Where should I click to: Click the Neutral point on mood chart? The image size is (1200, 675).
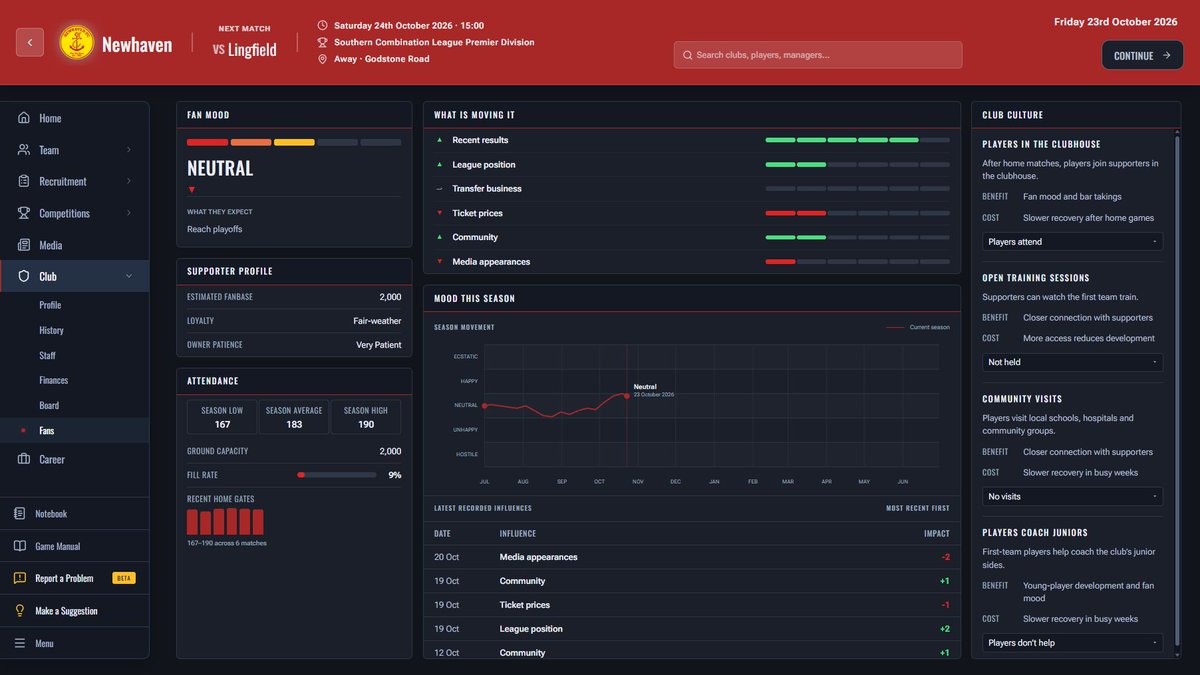tap(627, 396)
